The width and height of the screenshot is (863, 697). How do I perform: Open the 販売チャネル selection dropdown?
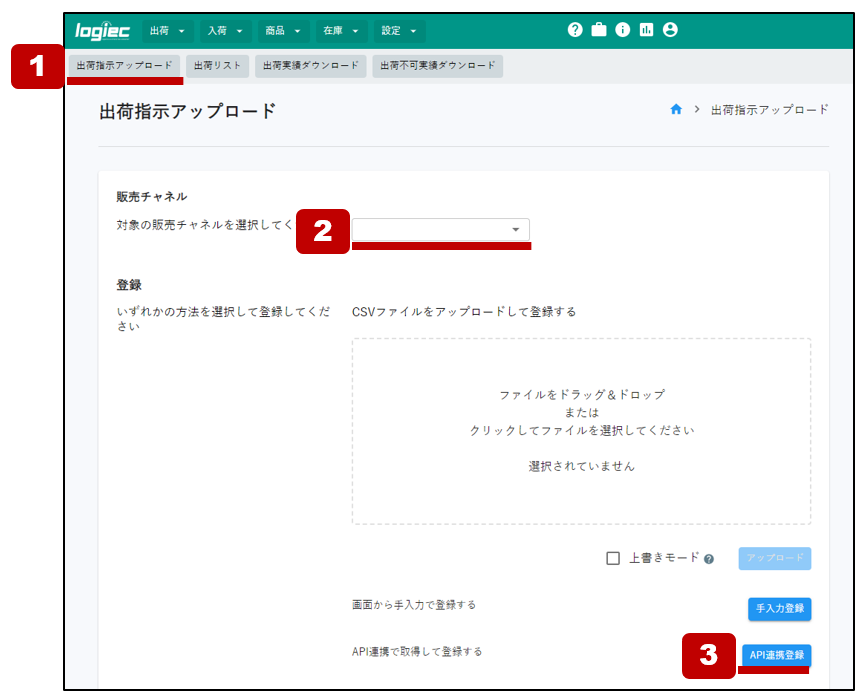[x=440, y=230]
